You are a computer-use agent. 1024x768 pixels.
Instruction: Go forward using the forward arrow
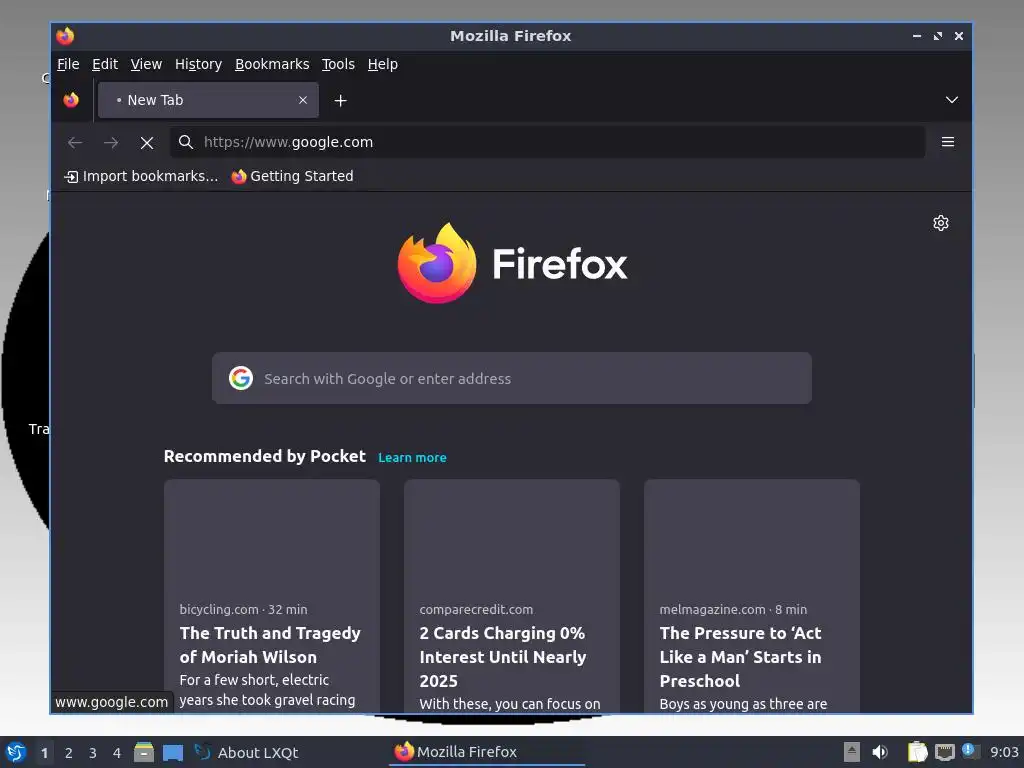click(x=111, y=142)
